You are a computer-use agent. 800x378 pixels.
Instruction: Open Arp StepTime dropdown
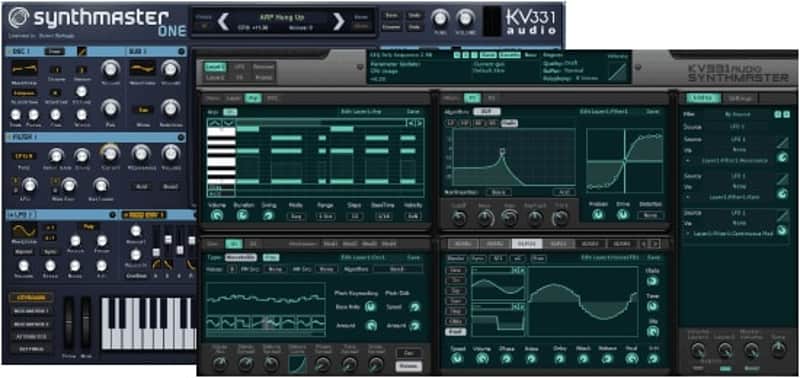tap(384, 216)
